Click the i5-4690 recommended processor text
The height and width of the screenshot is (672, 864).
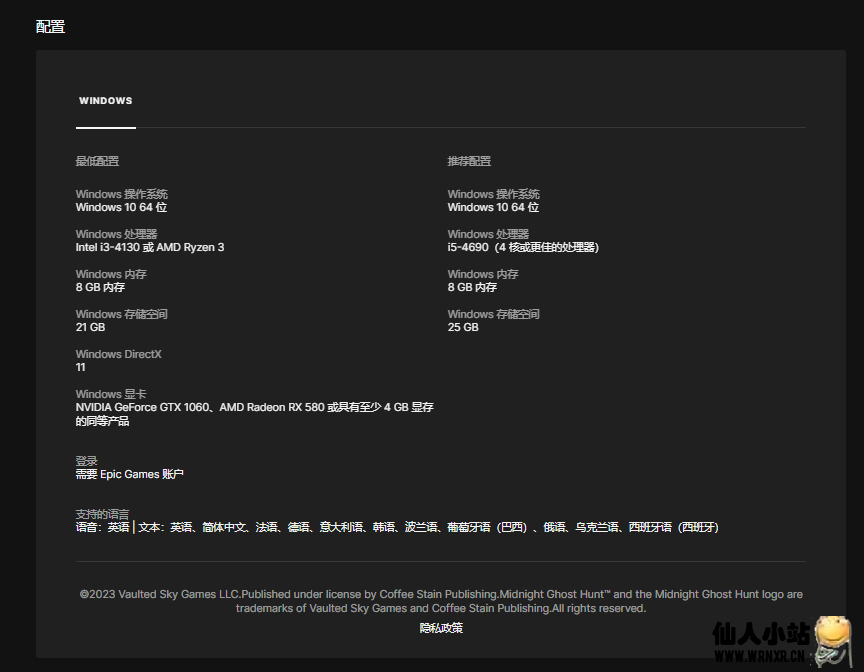point(523,247)
